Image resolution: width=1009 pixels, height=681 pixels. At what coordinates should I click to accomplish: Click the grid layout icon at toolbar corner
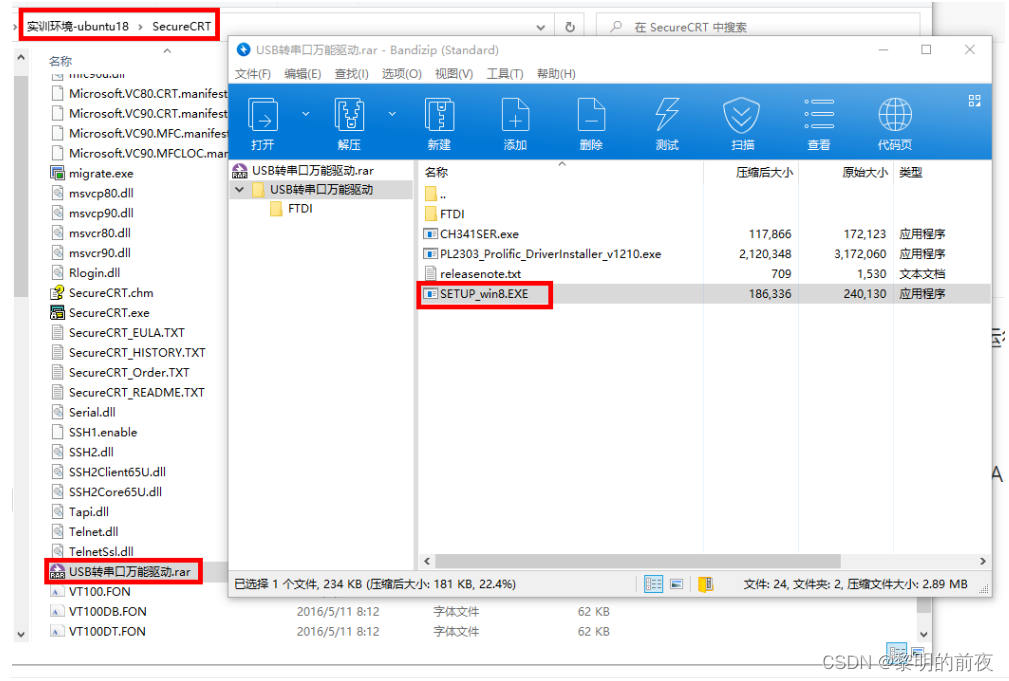point(974,101)
